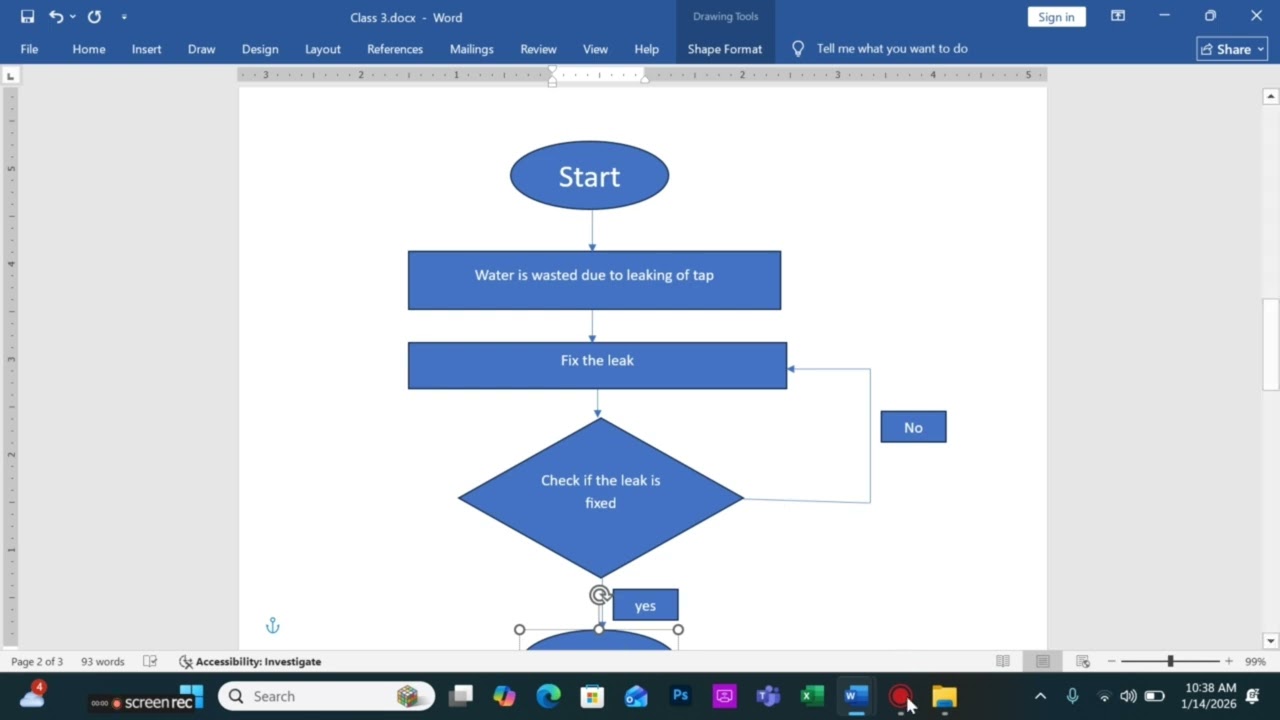Image resolution: width=1280 pixels, height=720 pixels.
Task: Click the proofing check icon in status bar
Action: point(150,662)
